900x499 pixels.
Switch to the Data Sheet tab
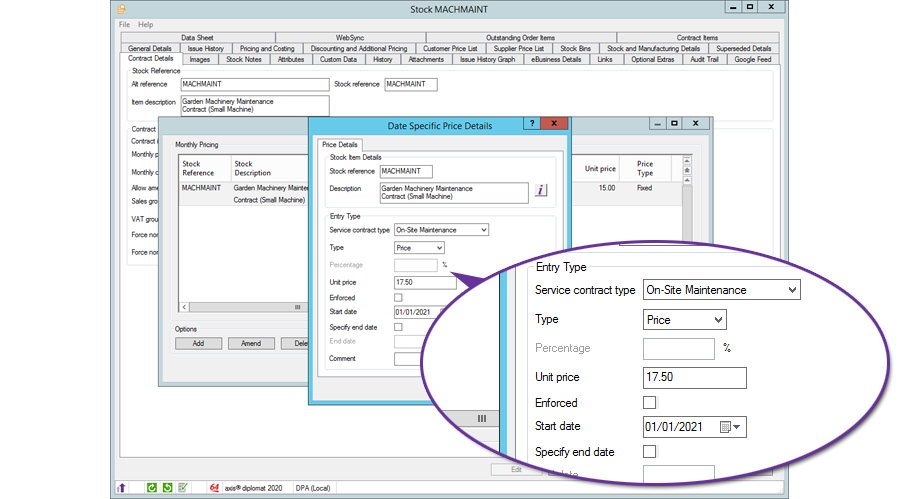tap(197, 38)
